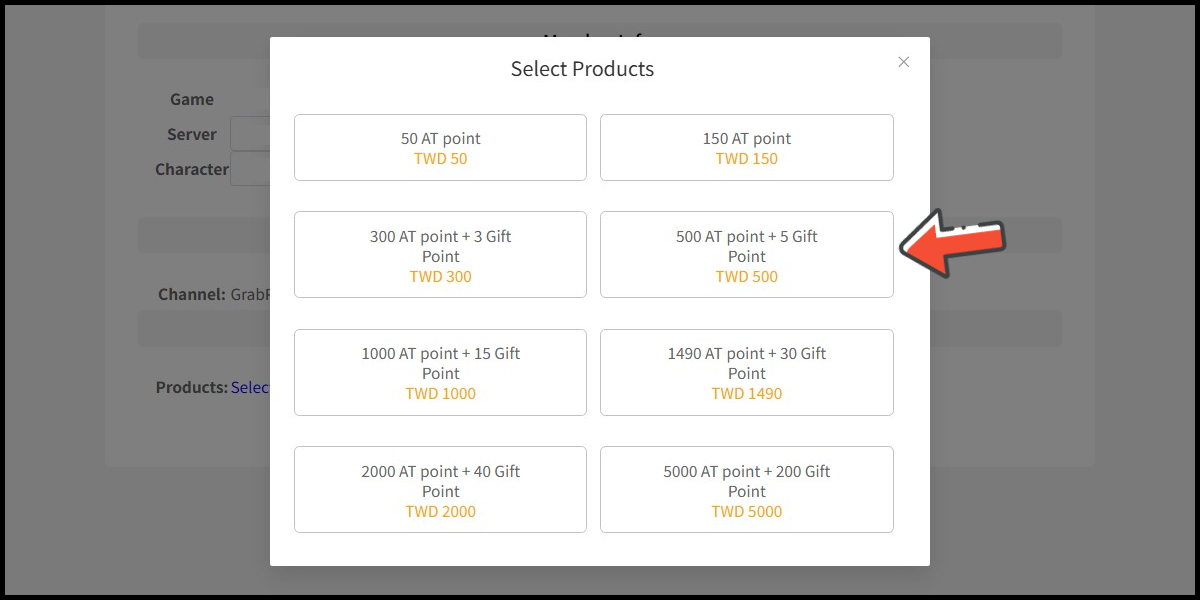
Task: Close the Select Products dialog
Action: [x=904, y=62]
